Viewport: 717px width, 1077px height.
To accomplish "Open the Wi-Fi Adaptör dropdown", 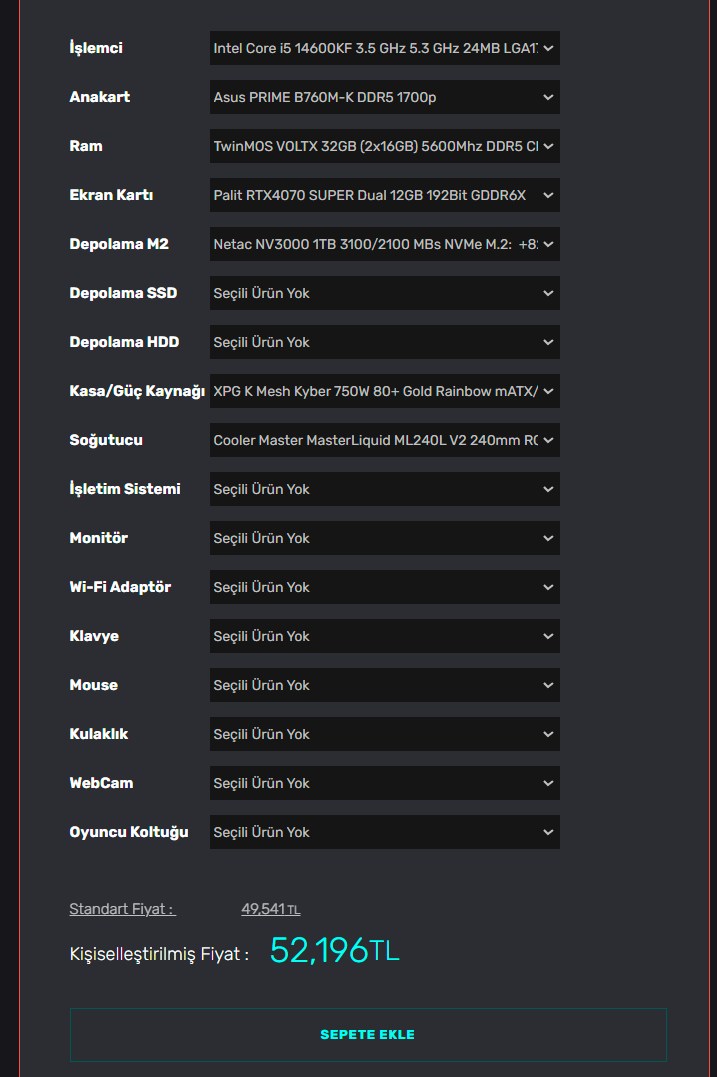I will tap(384, 587).
